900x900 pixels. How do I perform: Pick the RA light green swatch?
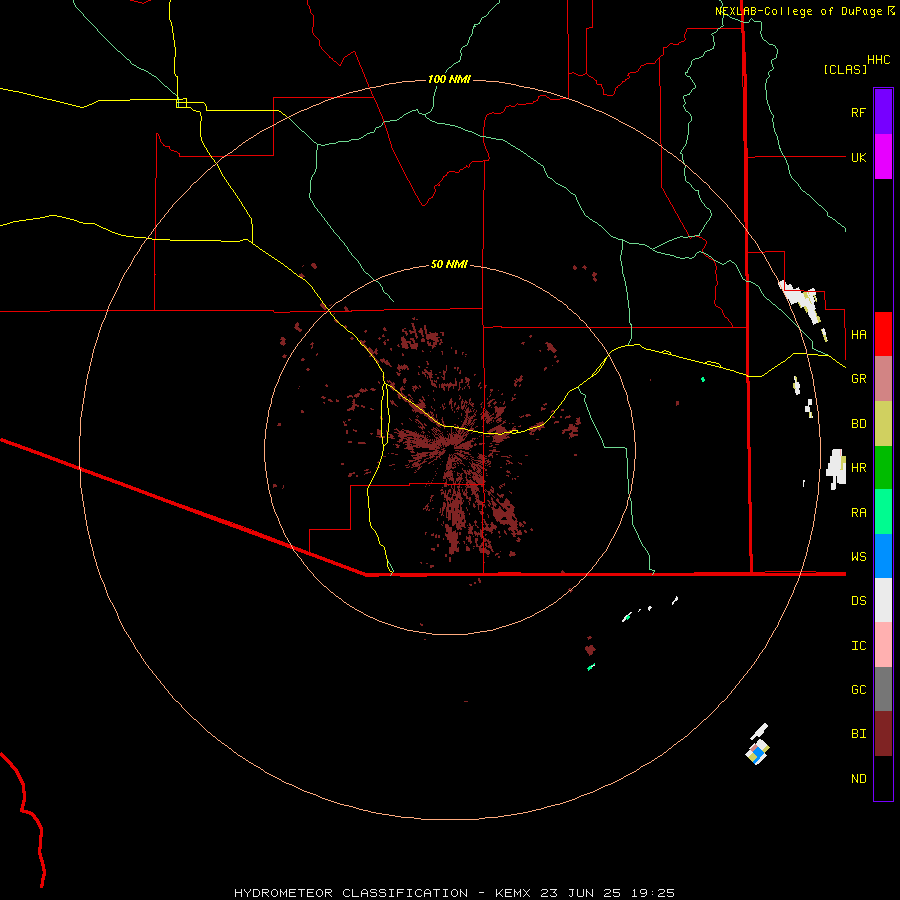883,512
